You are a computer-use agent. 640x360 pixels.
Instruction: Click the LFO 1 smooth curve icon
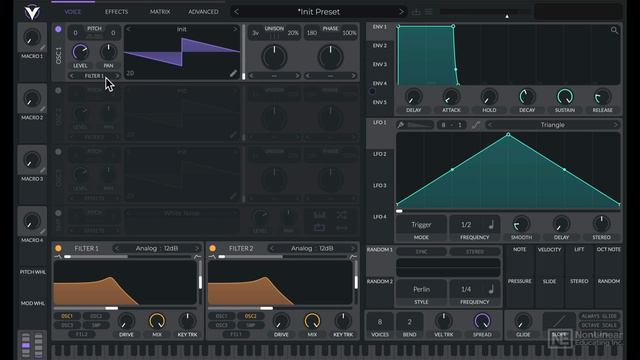tap(476, 125)
